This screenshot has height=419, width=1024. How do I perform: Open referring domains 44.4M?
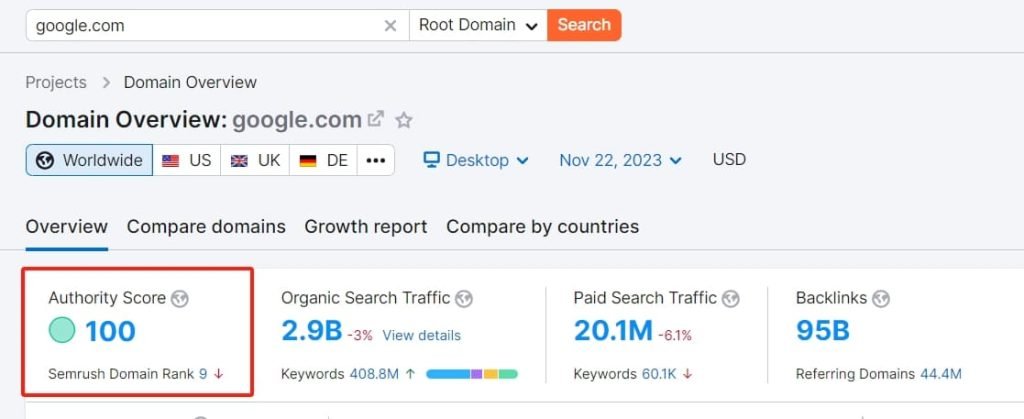tap(940, 374)
